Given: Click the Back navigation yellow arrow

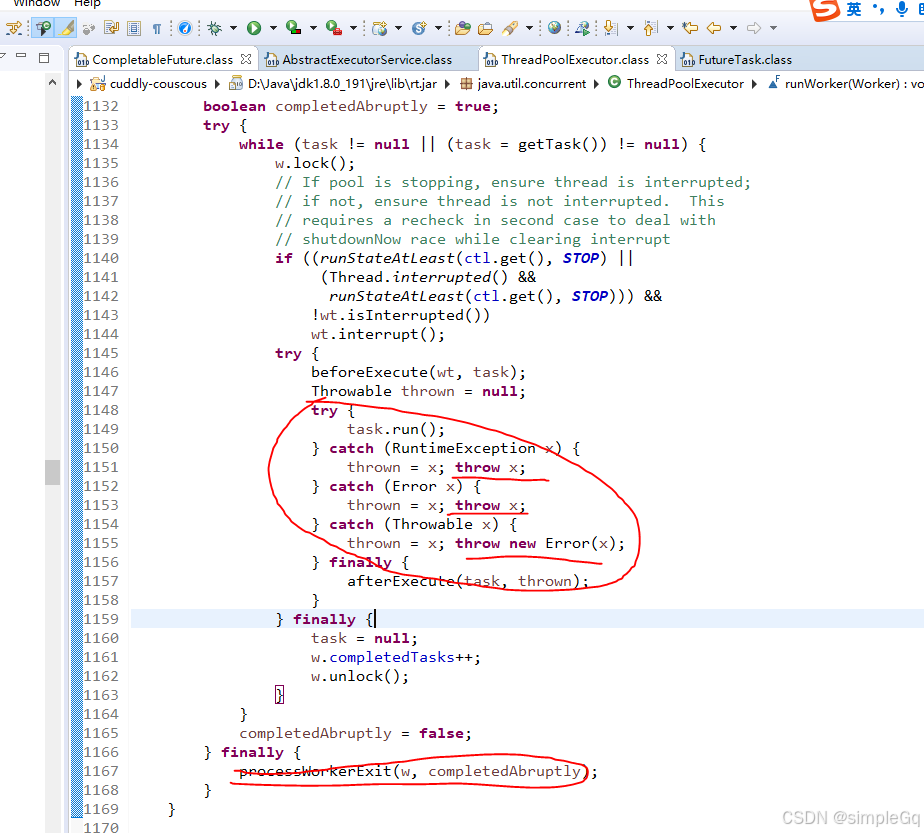Looking at the screenshot, I should 714,28.
